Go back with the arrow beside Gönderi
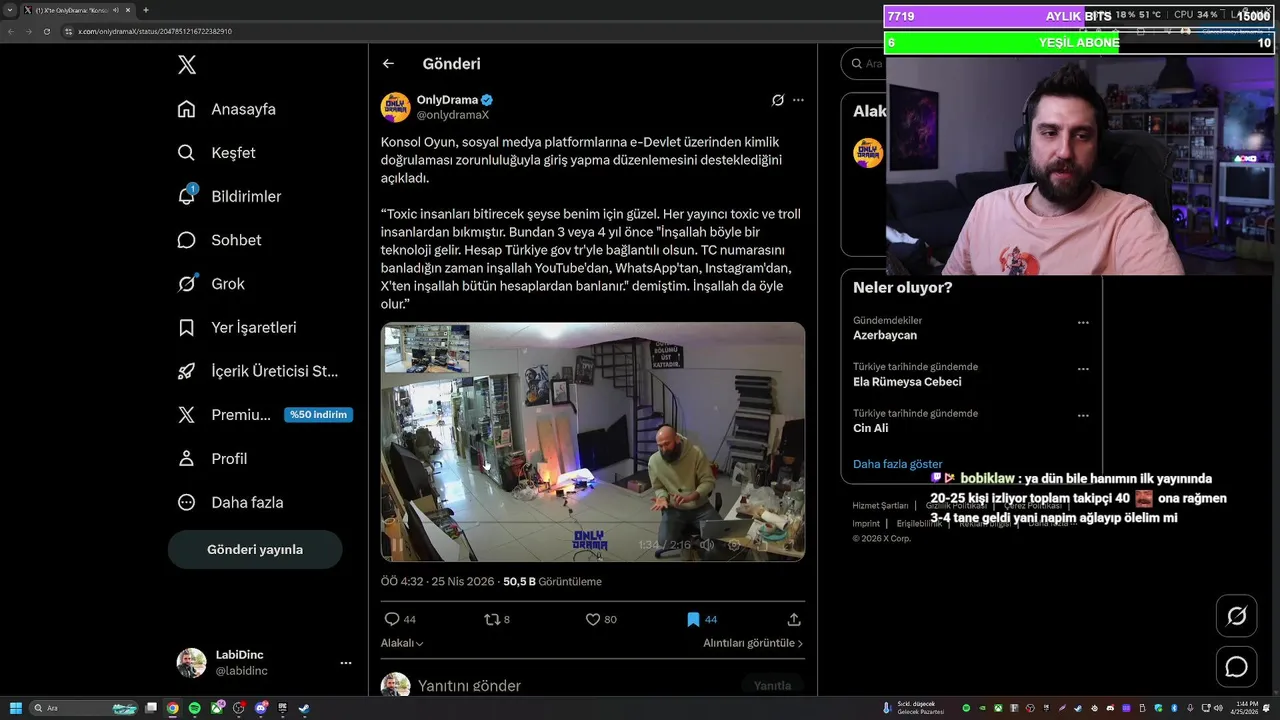 pyautogui.click(x=388, y=64)
